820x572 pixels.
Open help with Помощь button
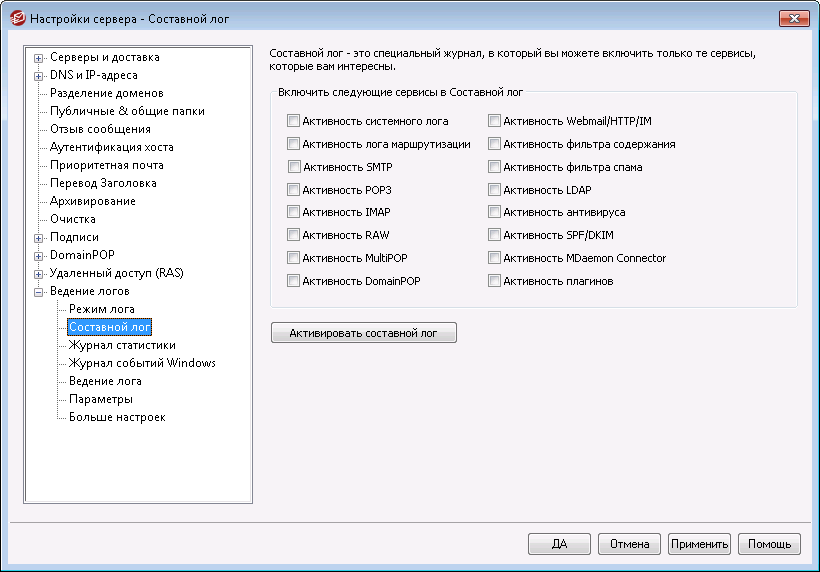click(x=769, y=544)
